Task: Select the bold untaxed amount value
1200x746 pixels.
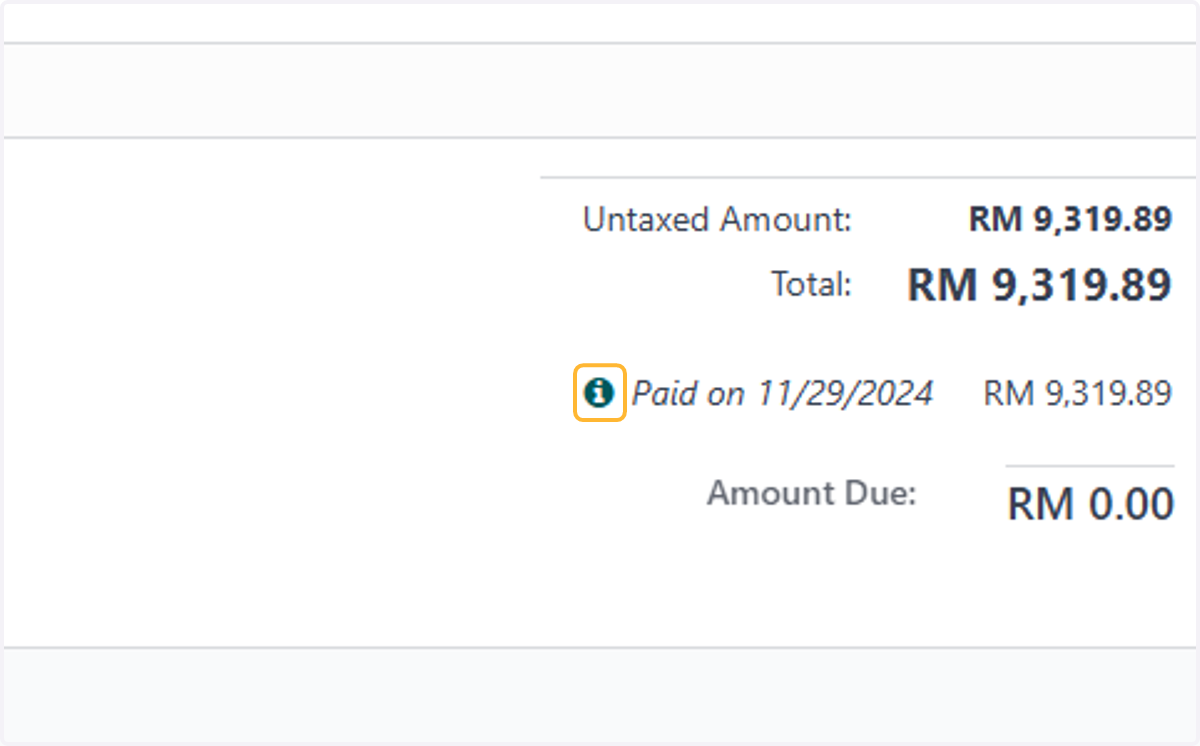Action: (x=1070, y=220)
